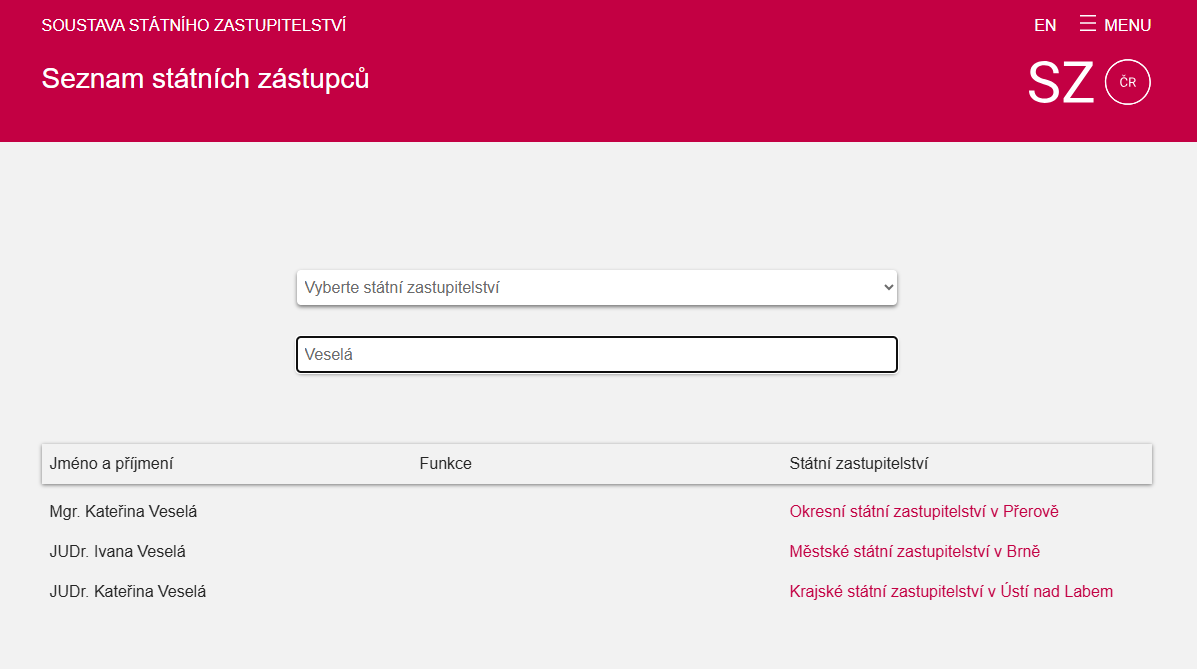Select the Mgr. Kateřina Veselá row name

coord(123,512)
